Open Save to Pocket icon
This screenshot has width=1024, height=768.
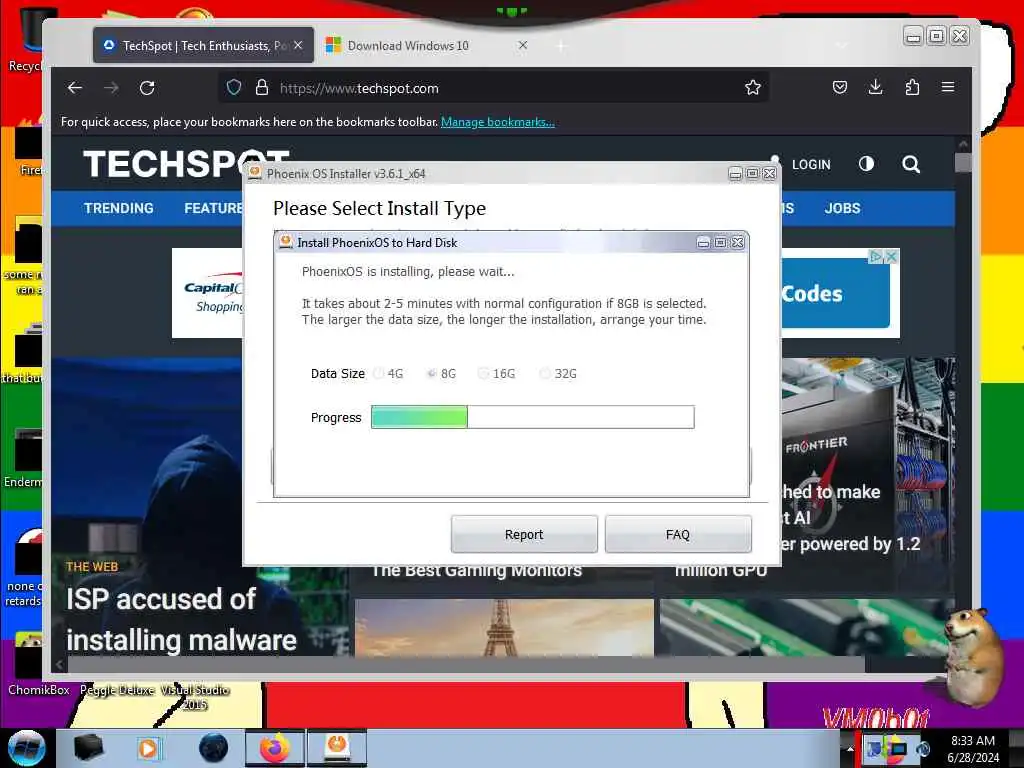pyautogui.click(x=840, y=88)
